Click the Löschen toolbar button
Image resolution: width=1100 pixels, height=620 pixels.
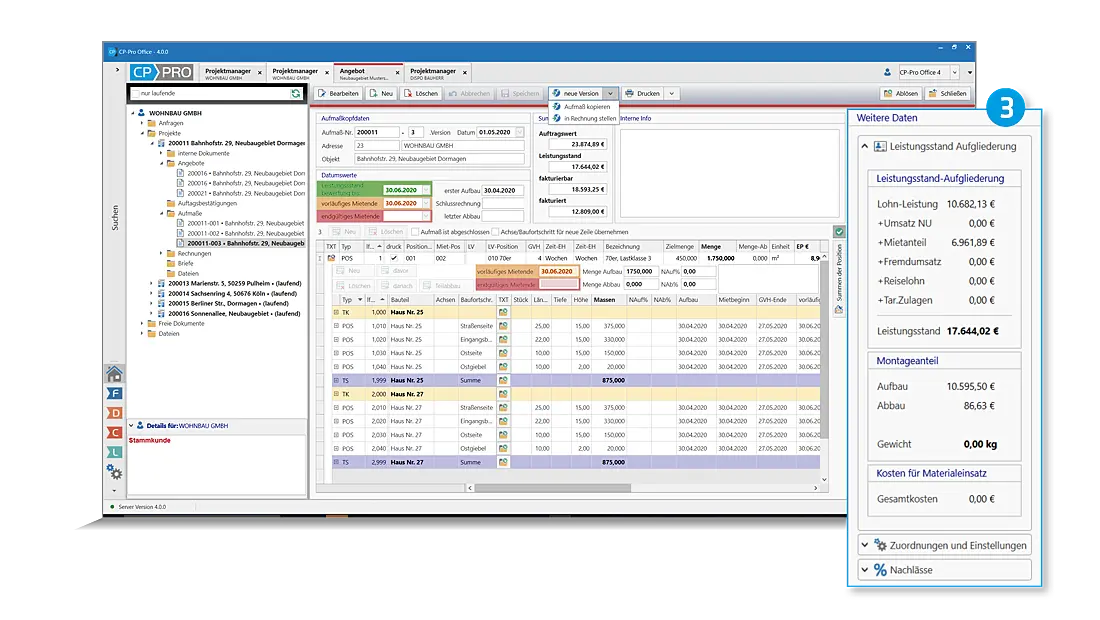[420, 93]
